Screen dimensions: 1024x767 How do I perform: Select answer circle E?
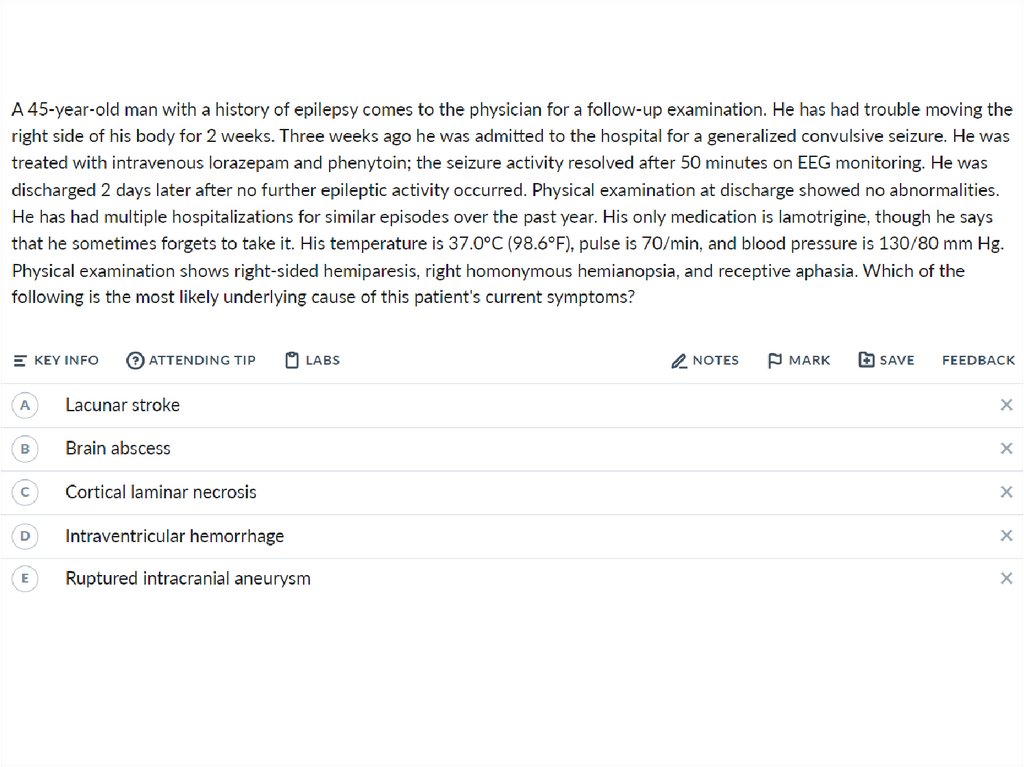(25, 579)
